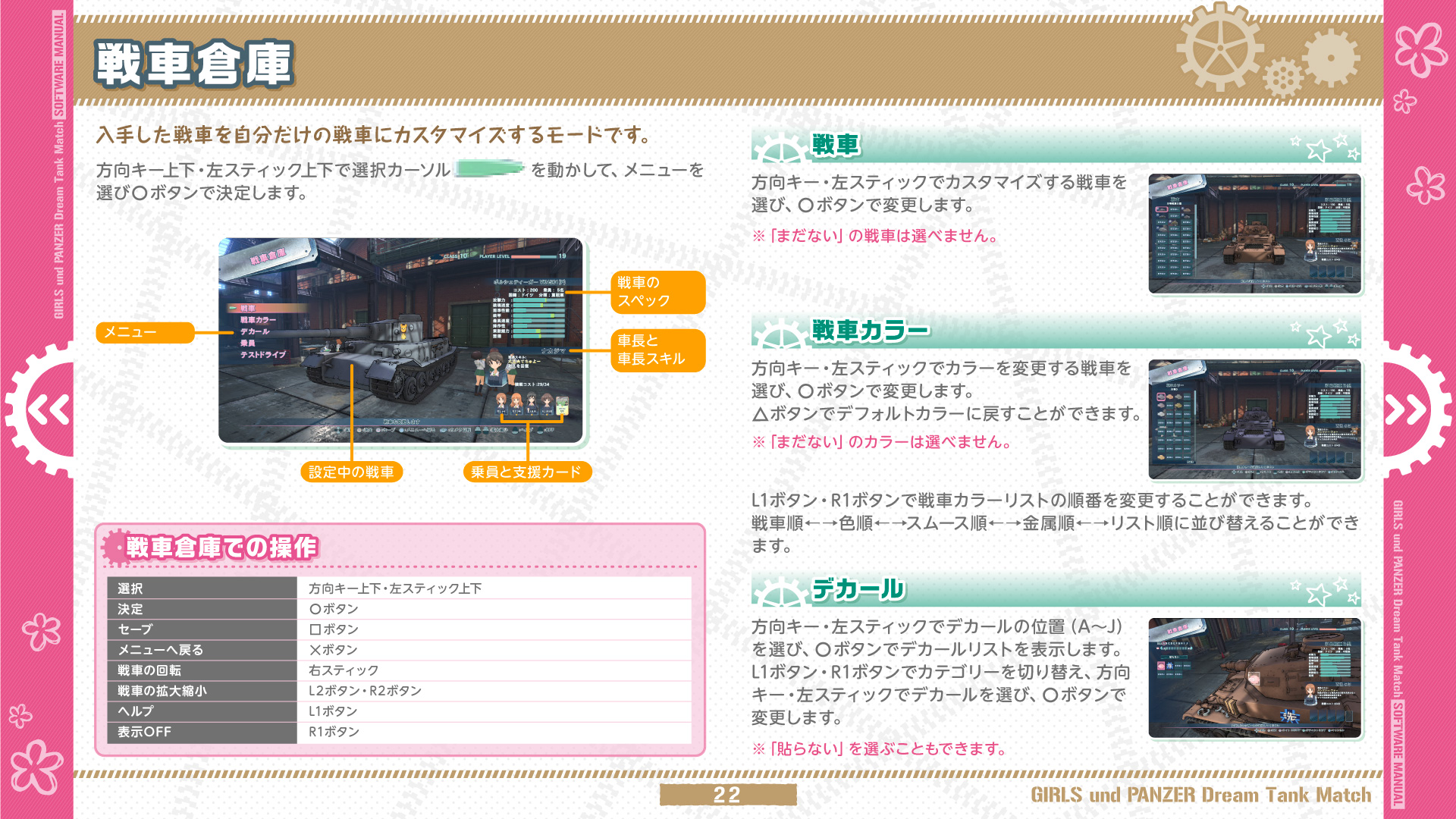This screenshot has width=1456, height=819.
Task: Click the 戦車倉庫 page title
Action: tap(195, 64)
